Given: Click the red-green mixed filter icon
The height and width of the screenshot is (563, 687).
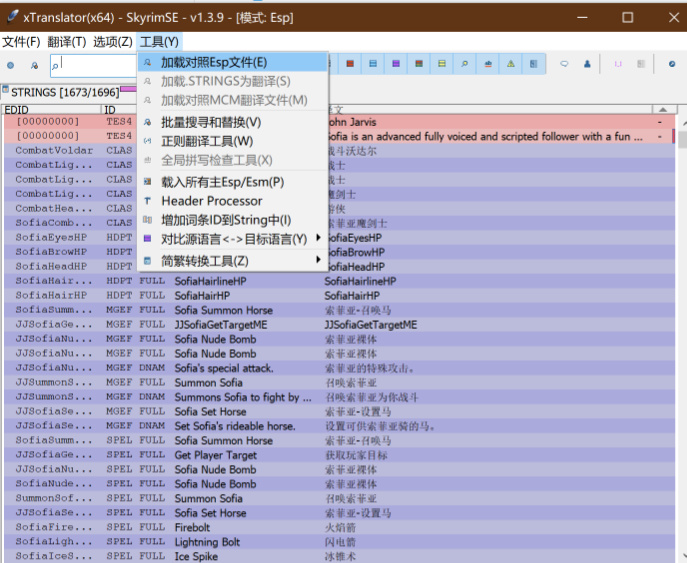Looking at the screenshot, I should [419, 64].
